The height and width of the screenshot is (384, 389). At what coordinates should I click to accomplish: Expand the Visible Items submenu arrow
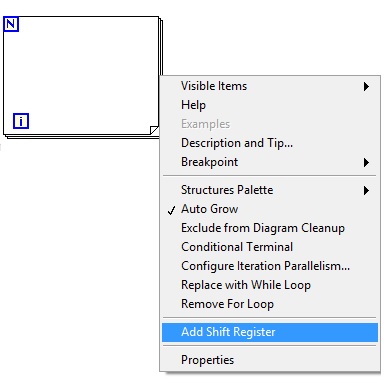366,87
